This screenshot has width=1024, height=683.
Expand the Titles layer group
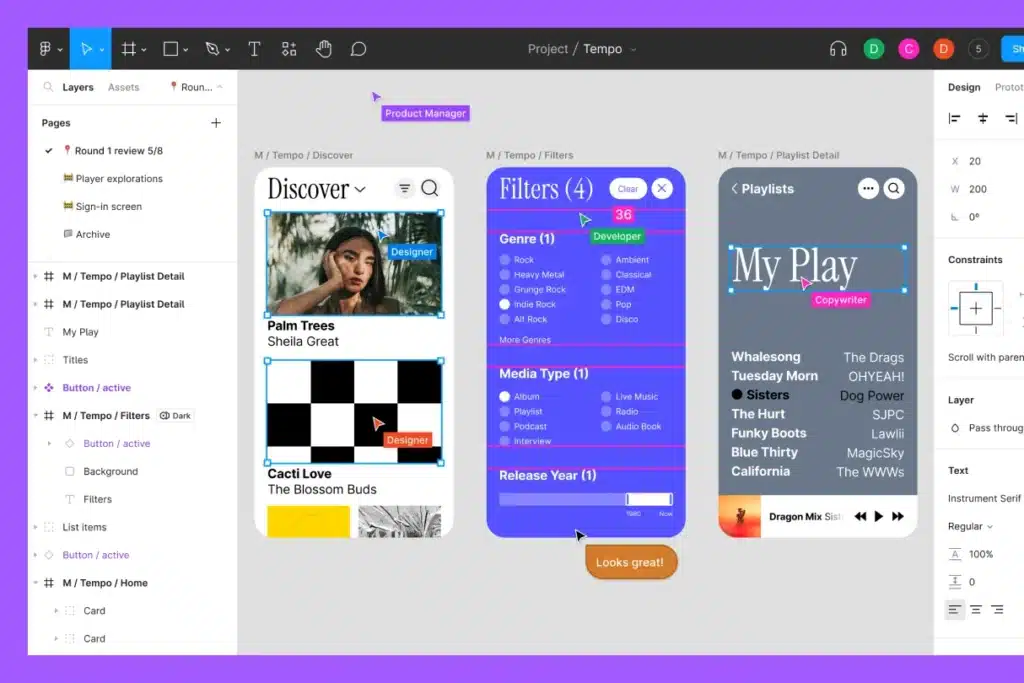coord(35,360)
